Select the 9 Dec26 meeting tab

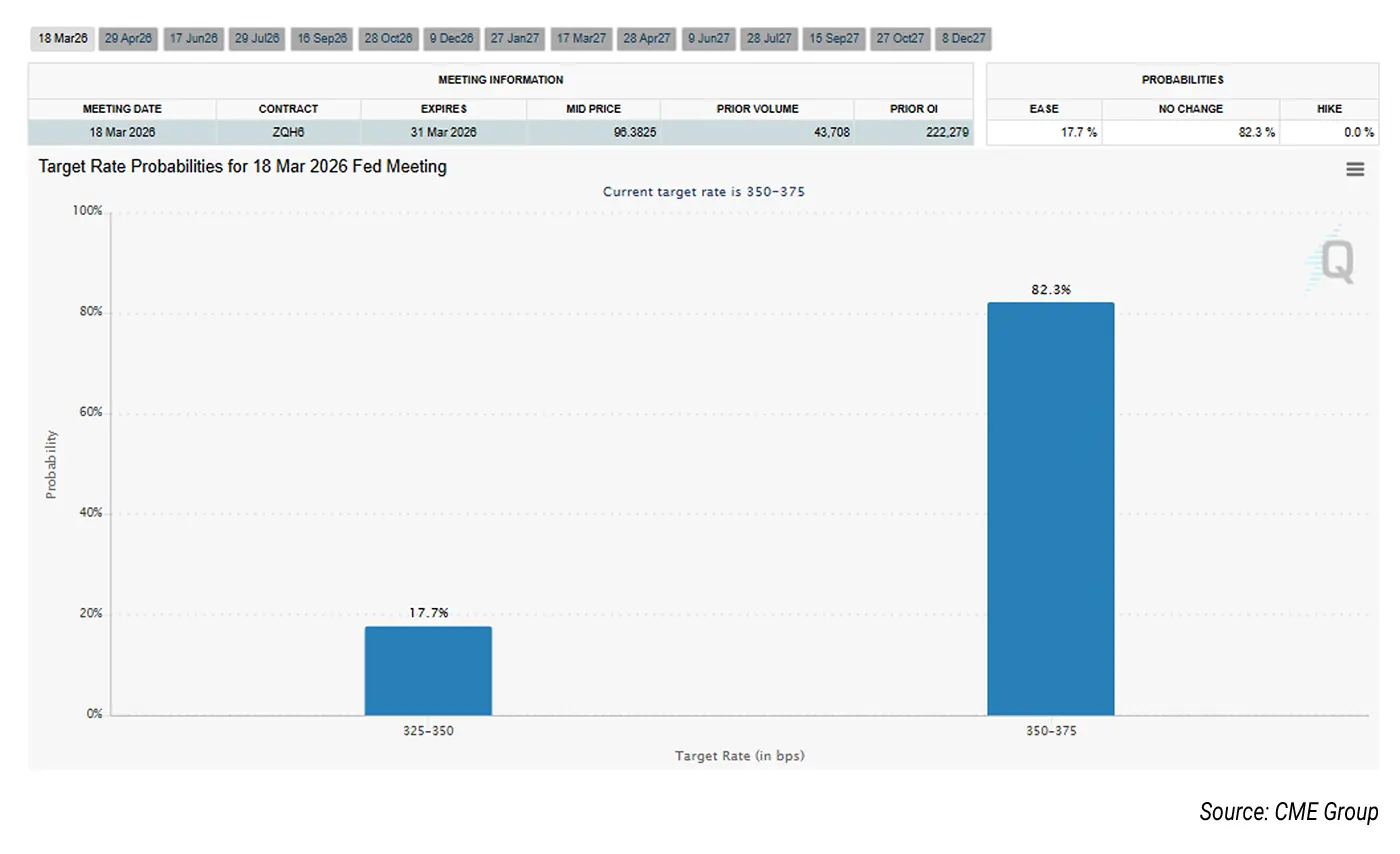point(451,39)
